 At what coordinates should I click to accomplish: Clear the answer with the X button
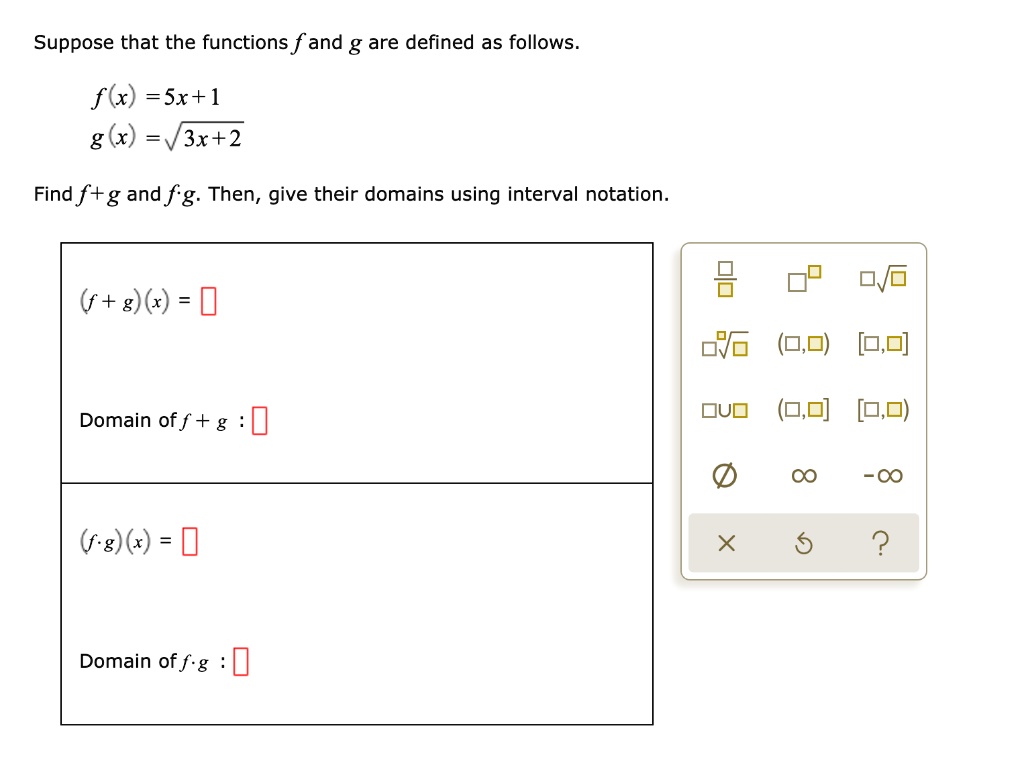(x=727, y=543)
